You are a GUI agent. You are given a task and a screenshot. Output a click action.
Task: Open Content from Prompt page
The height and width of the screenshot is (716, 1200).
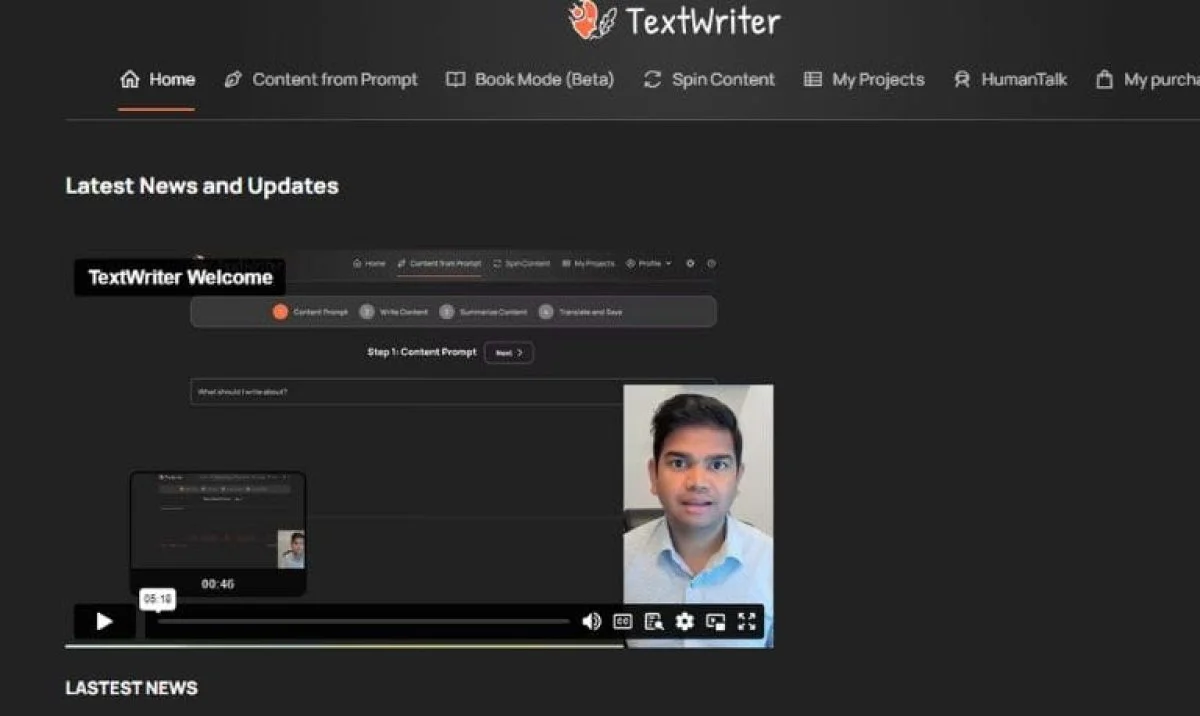tap(321, 80)
